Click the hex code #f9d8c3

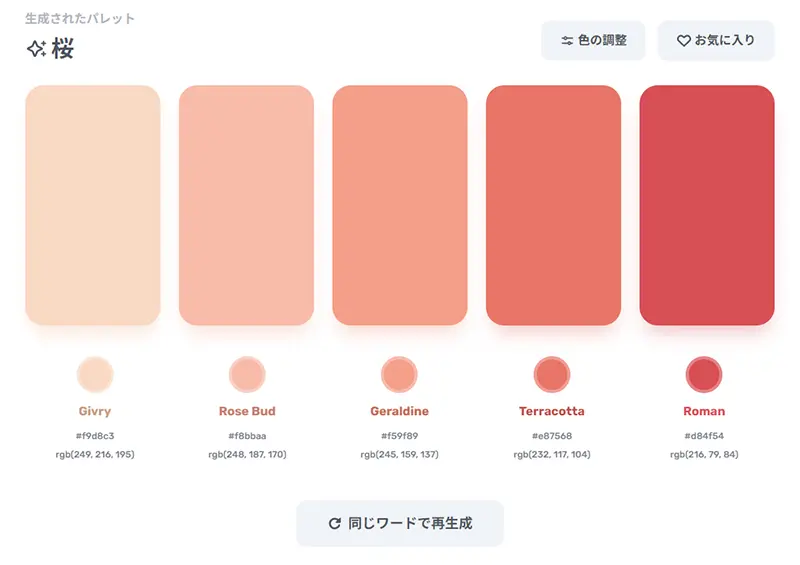click(x=95, y=436)
